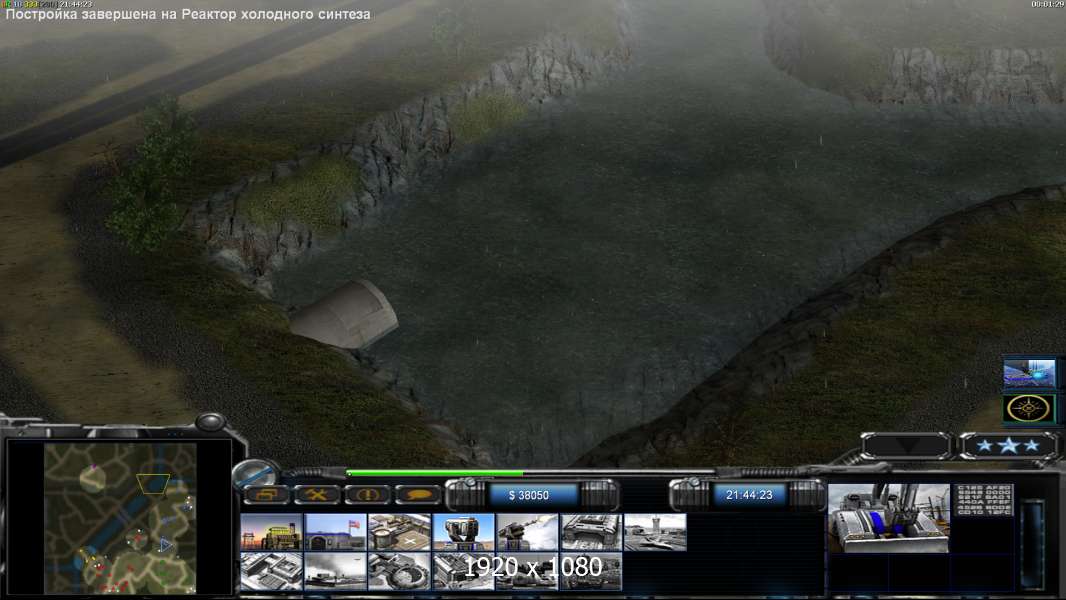Click the 21:44:23 clock display

pyautogui.click(x=749, y=495)
